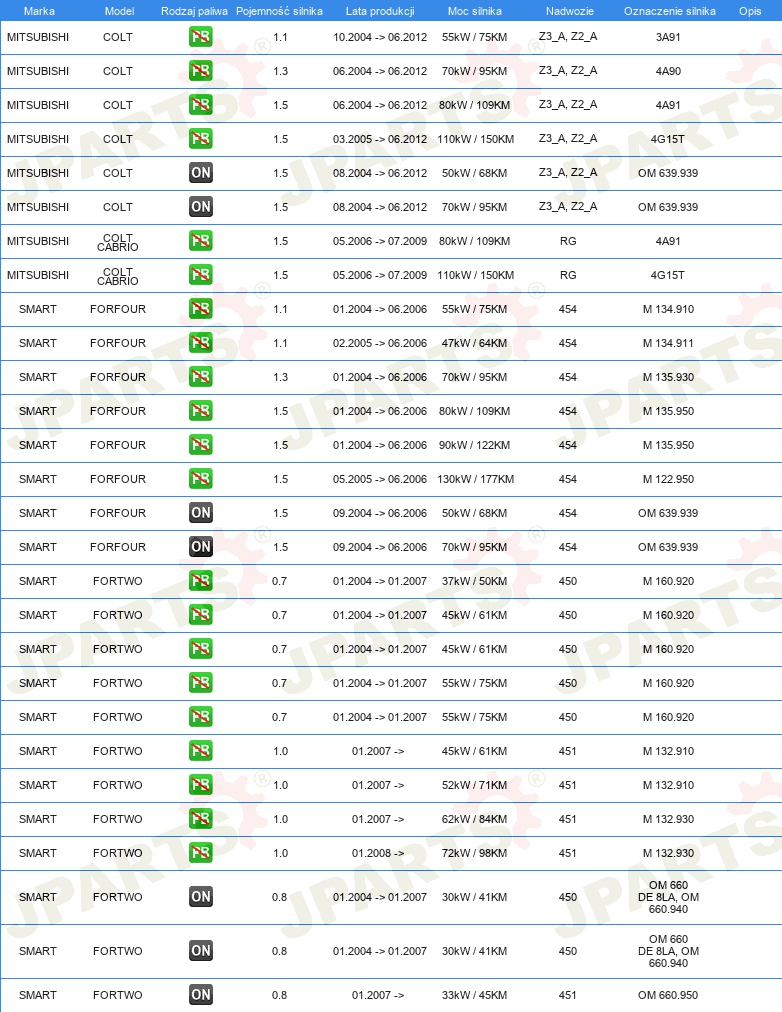Select engine code 4A90

(668, 71)
